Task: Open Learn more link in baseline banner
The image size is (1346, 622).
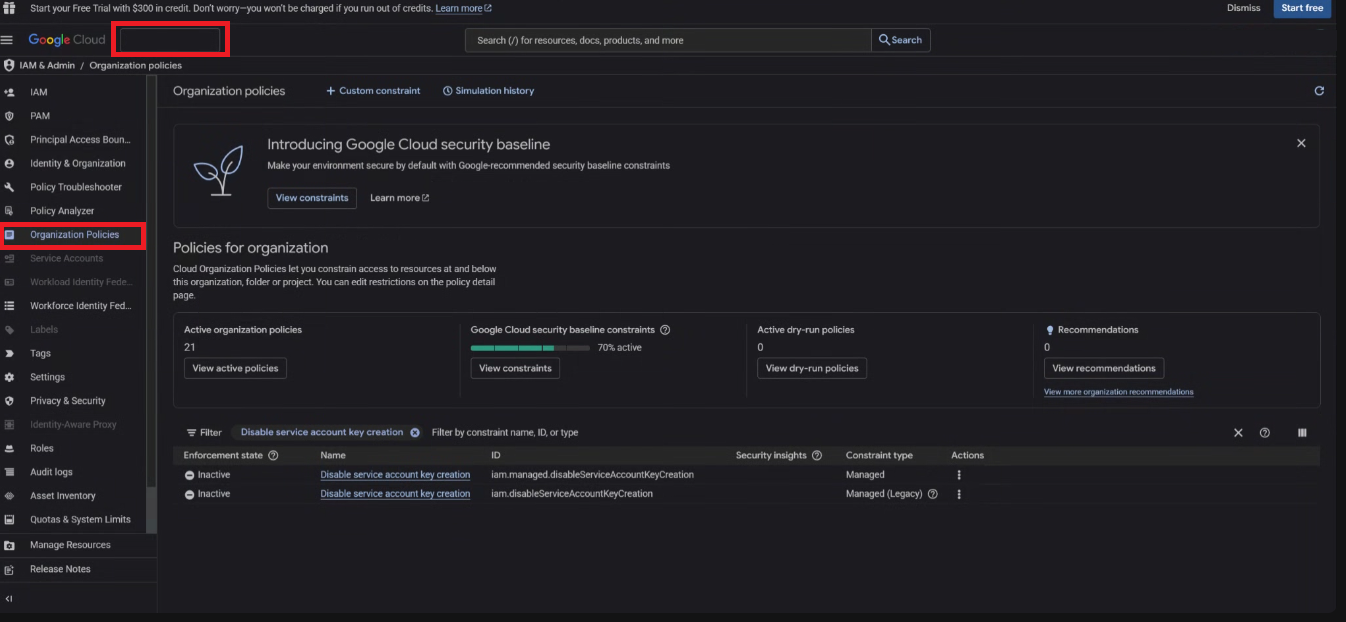Action: click(x=399, y=198)
